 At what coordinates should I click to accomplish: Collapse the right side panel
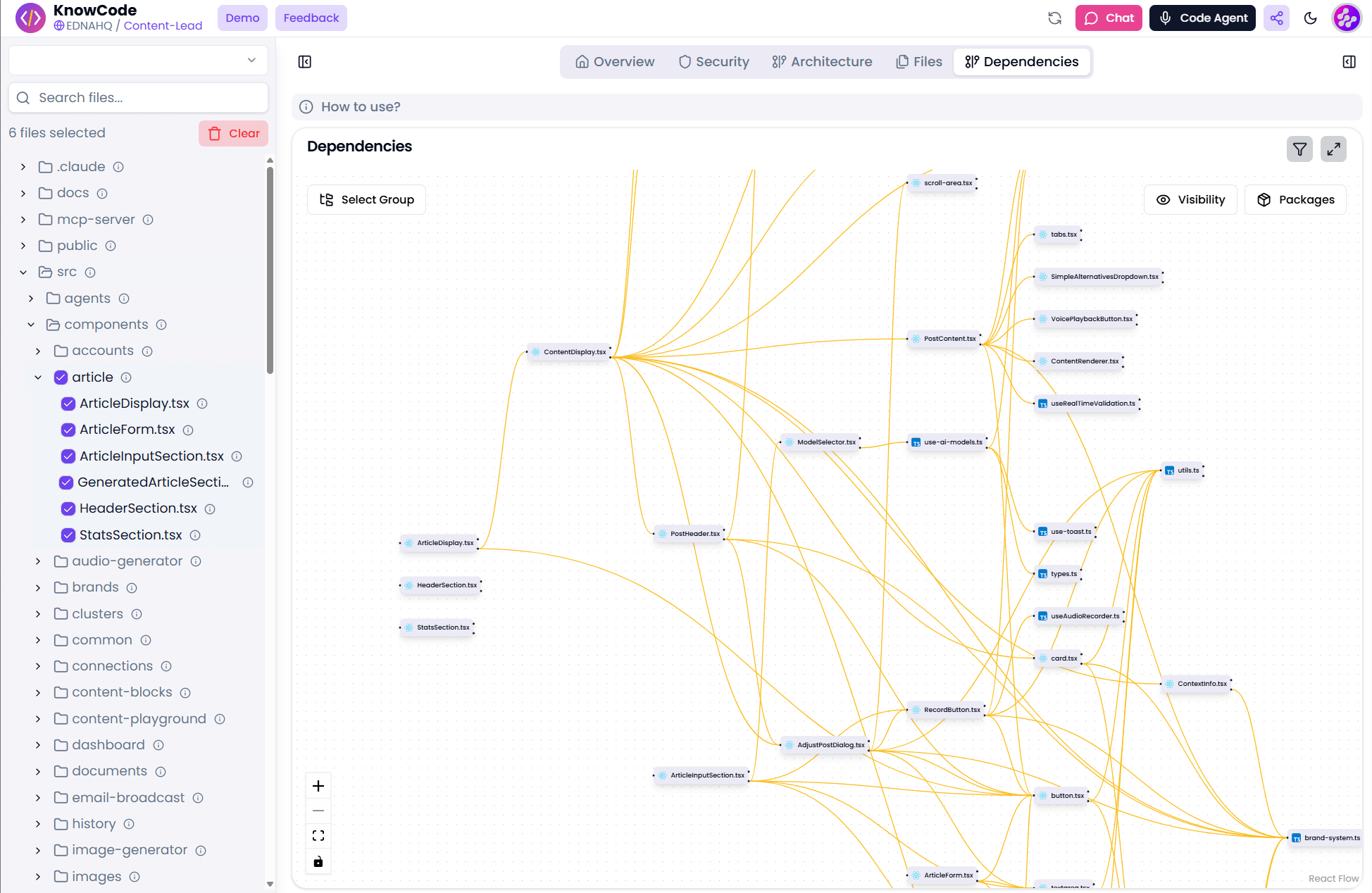tap(1349, 62)
